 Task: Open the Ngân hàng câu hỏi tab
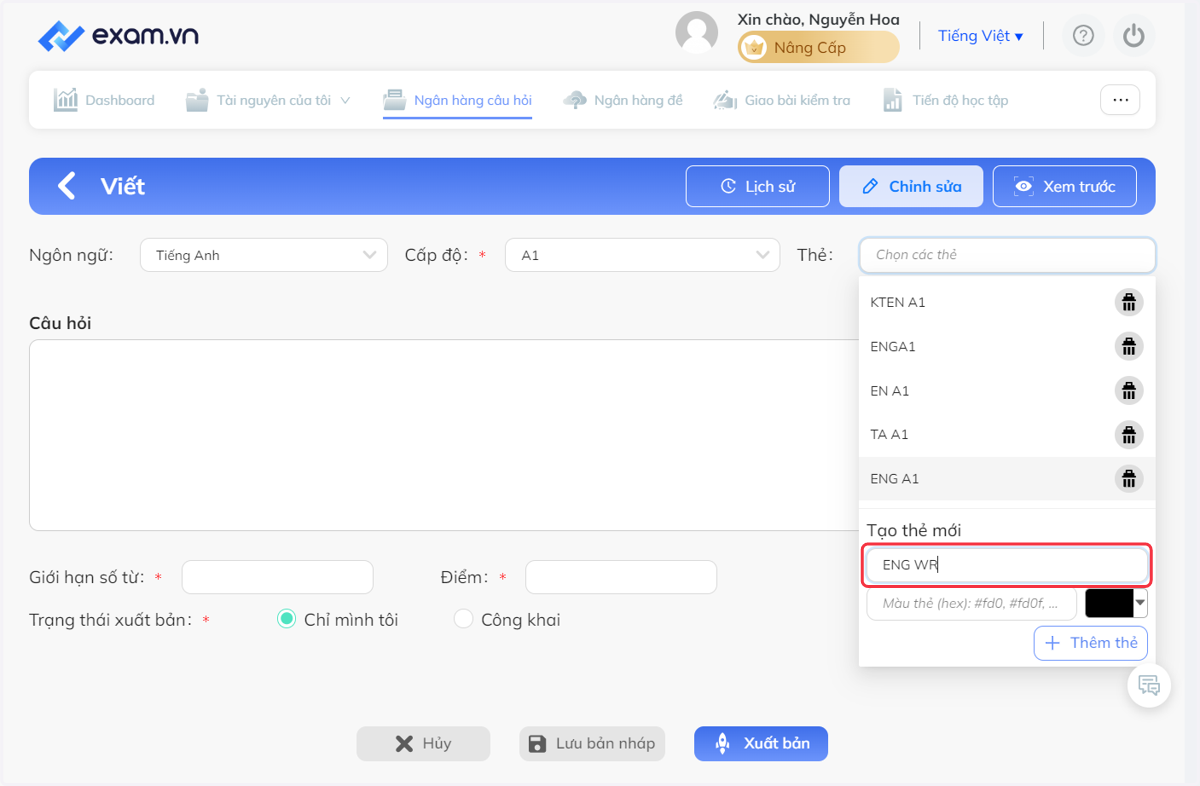458,100
